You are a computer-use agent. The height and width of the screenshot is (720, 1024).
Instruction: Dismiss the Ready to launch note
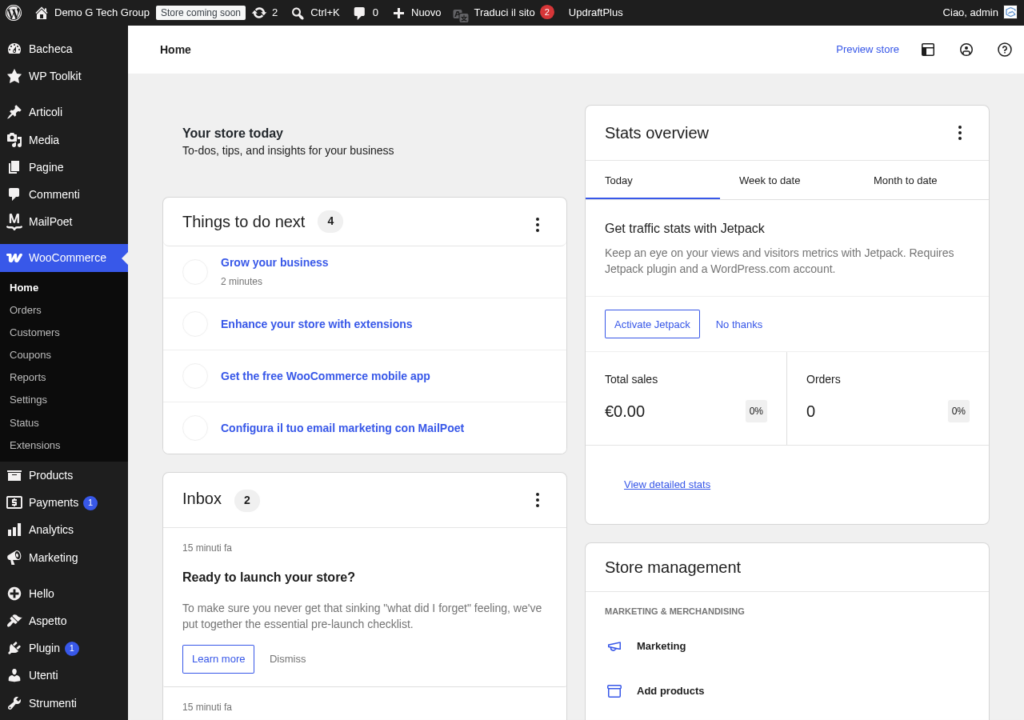click(287, 659)
